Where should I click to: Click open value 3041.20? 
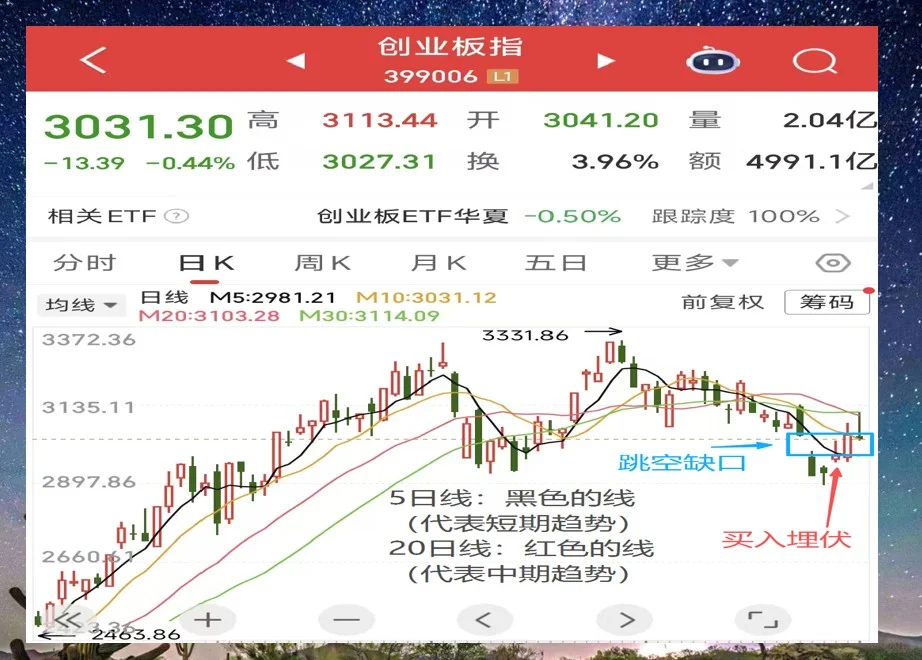tap(600, 121)
